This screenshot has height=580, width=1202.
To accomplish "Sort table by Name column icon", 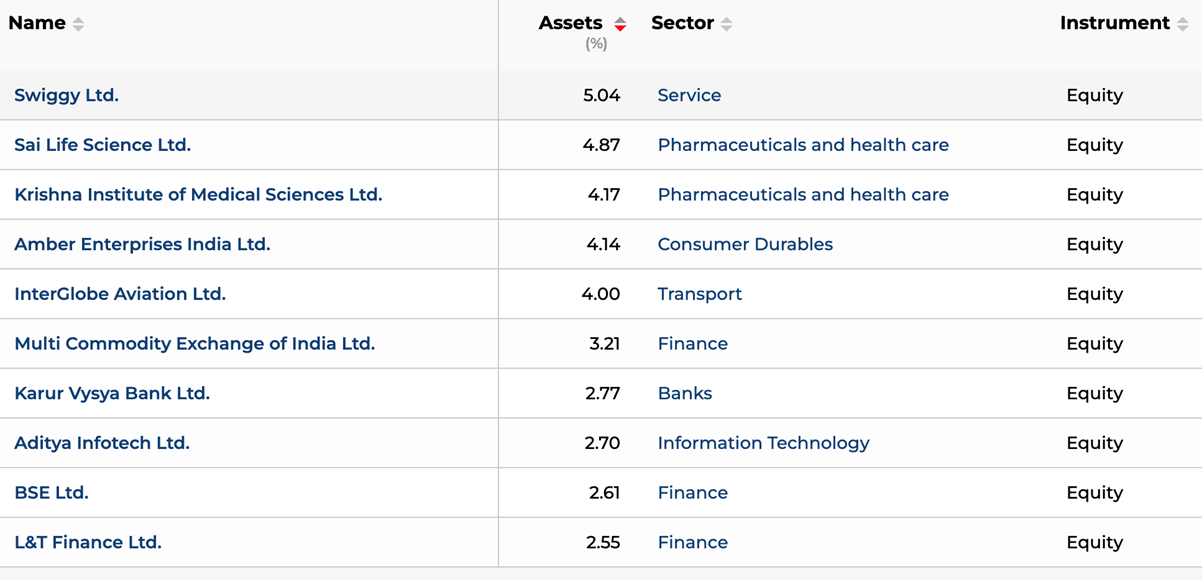I will [78, 24].
